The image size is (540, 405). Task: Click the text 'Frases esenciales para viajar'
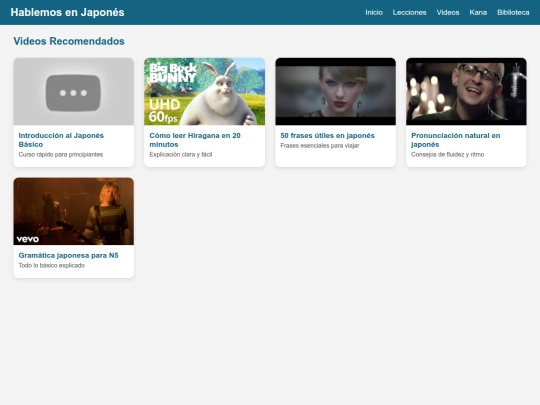click(x=320, y=146)
